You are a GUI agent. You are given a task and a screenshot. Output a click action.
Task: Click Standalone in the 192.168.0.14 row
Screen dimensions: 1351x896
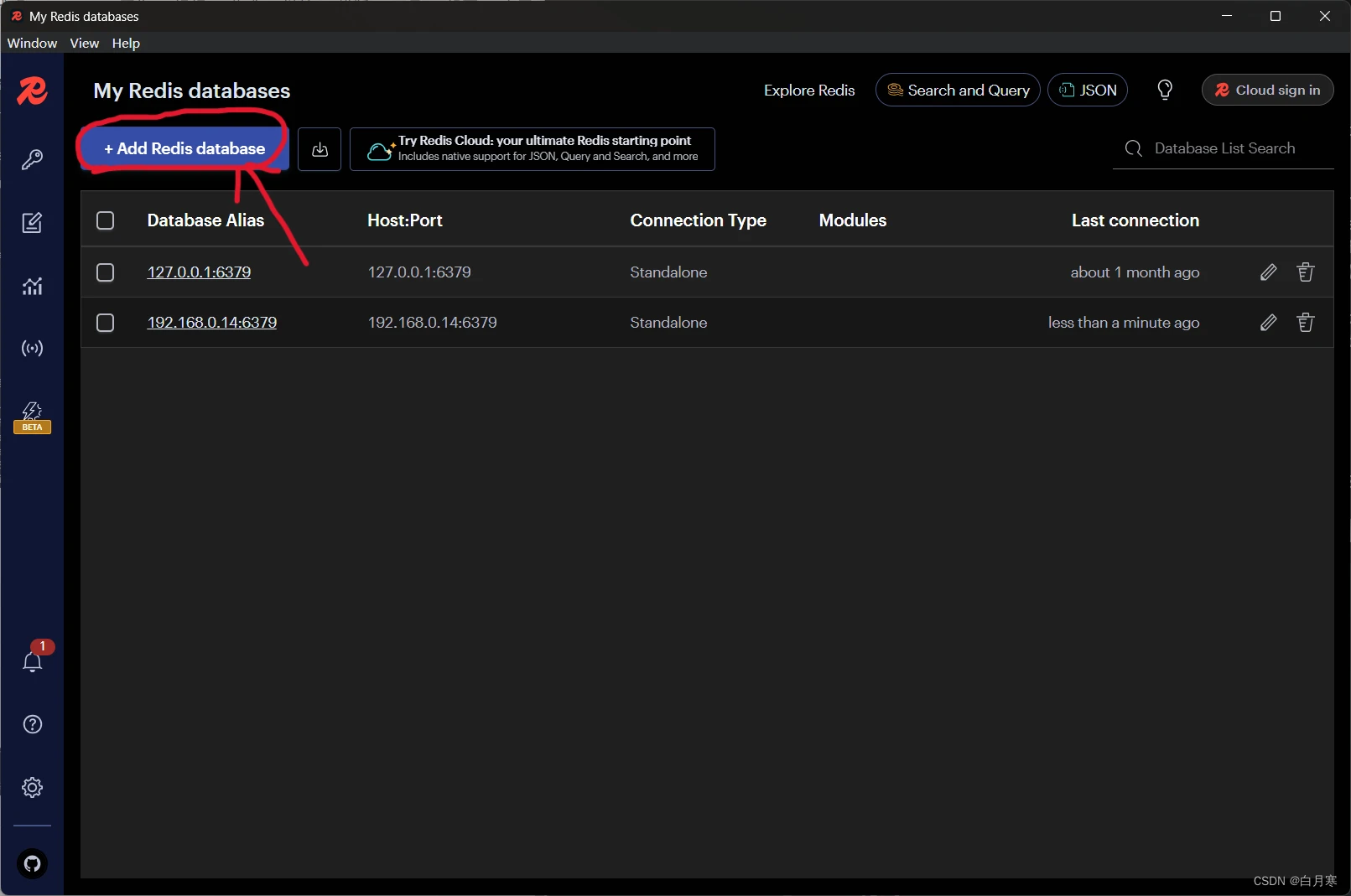668,323
